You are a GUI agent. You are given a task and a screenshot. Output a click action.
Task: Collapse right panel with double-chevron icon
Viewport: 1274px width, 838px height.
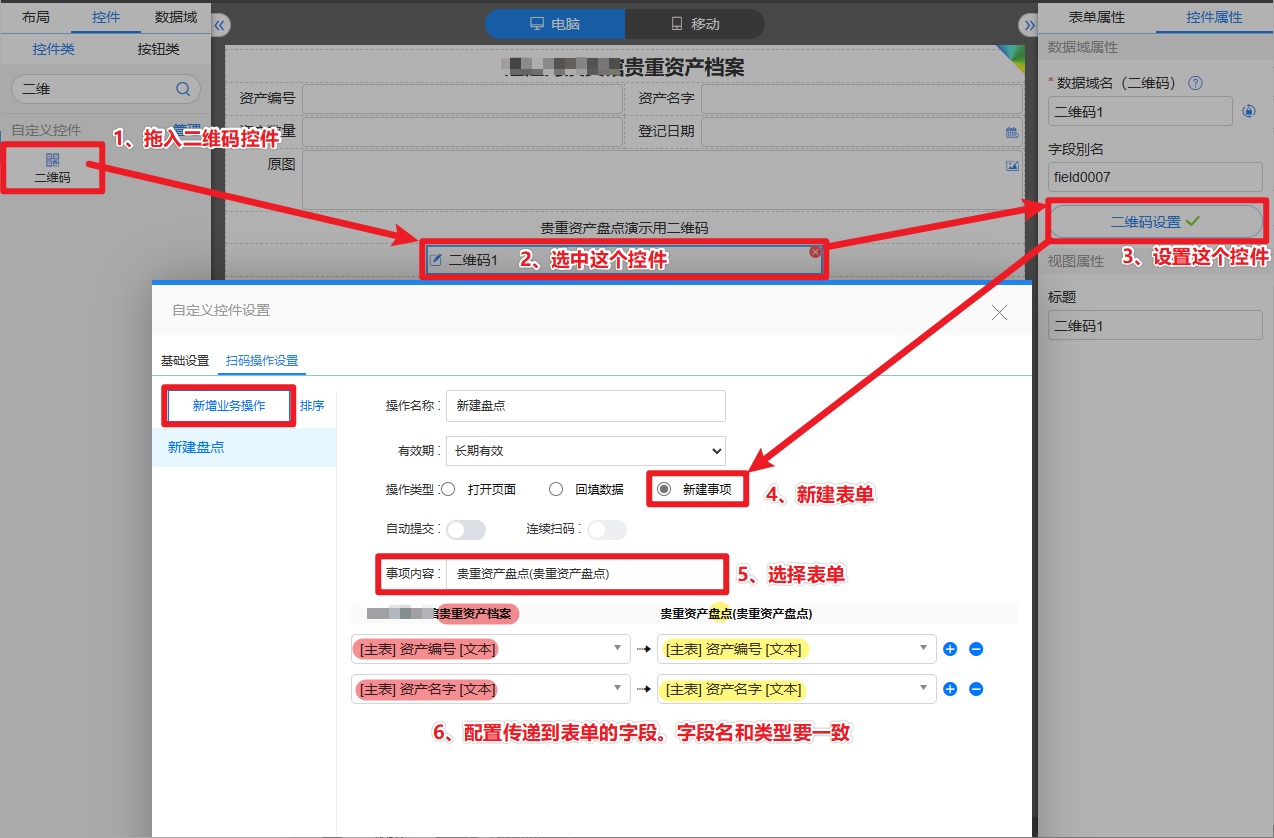click(x=1028, y=24)
